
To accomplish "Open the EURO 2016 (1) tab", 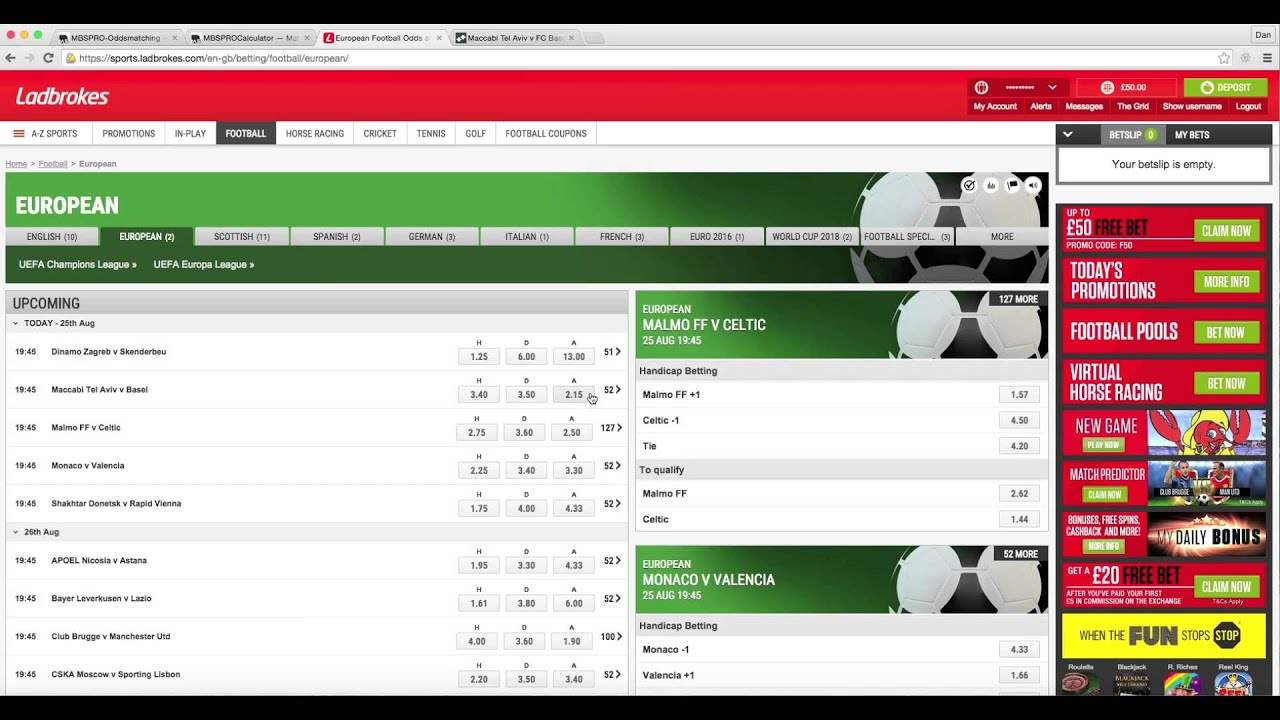I will coord(717,237).
